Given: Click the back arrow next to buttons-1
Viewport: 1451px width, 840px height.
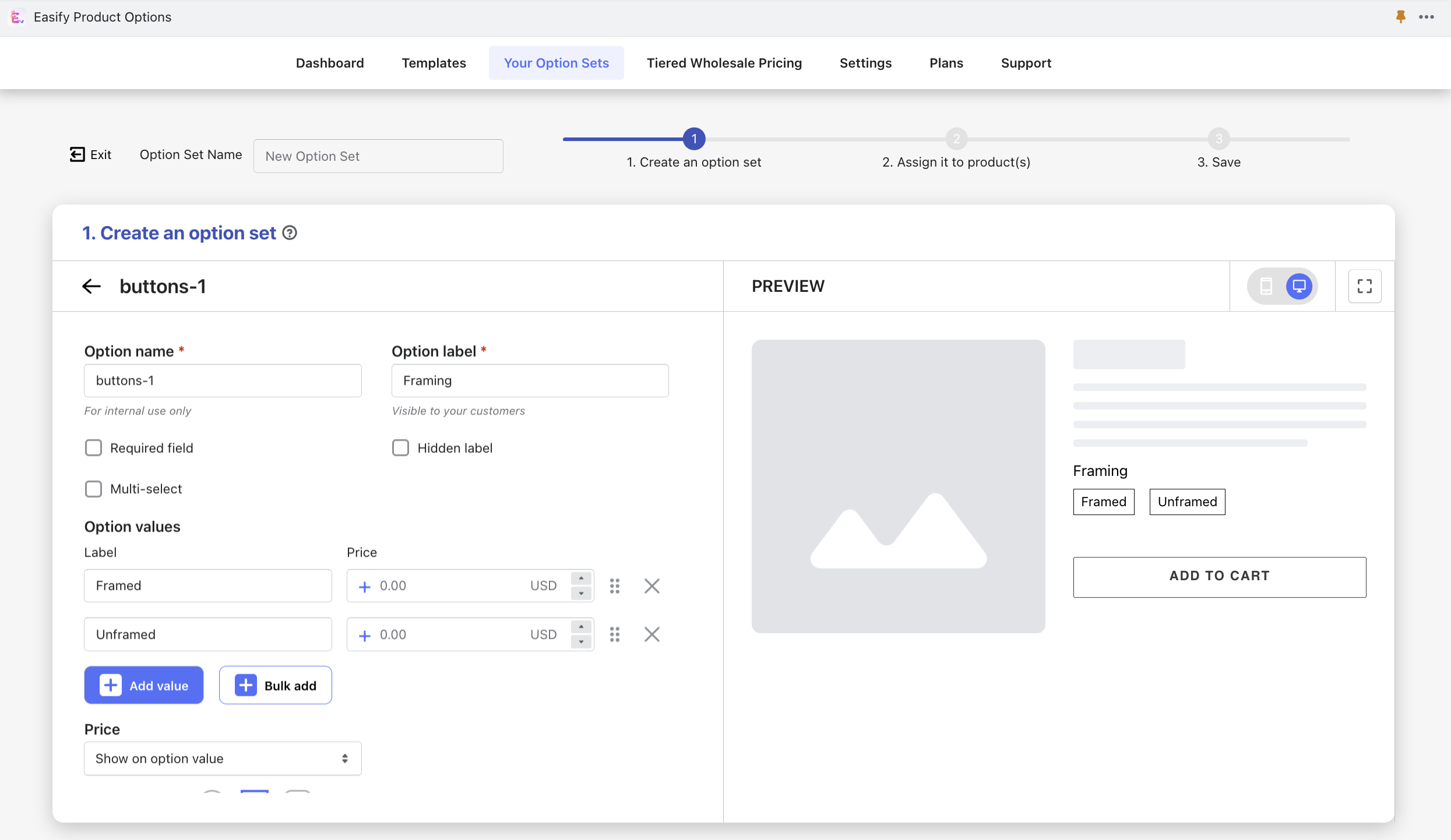Looking at the screenshot, I should click(x=91, y=286).
